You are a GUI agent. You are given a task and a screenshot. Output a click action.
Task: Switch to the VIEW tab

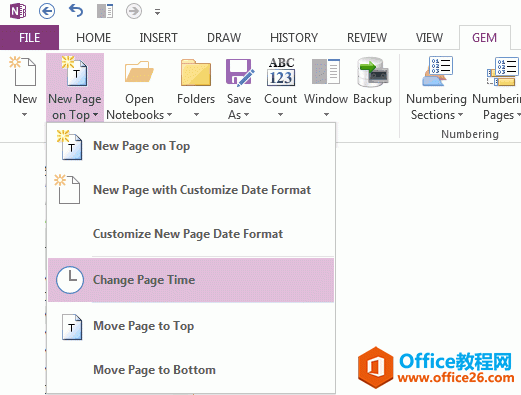(x=429, y=38)
